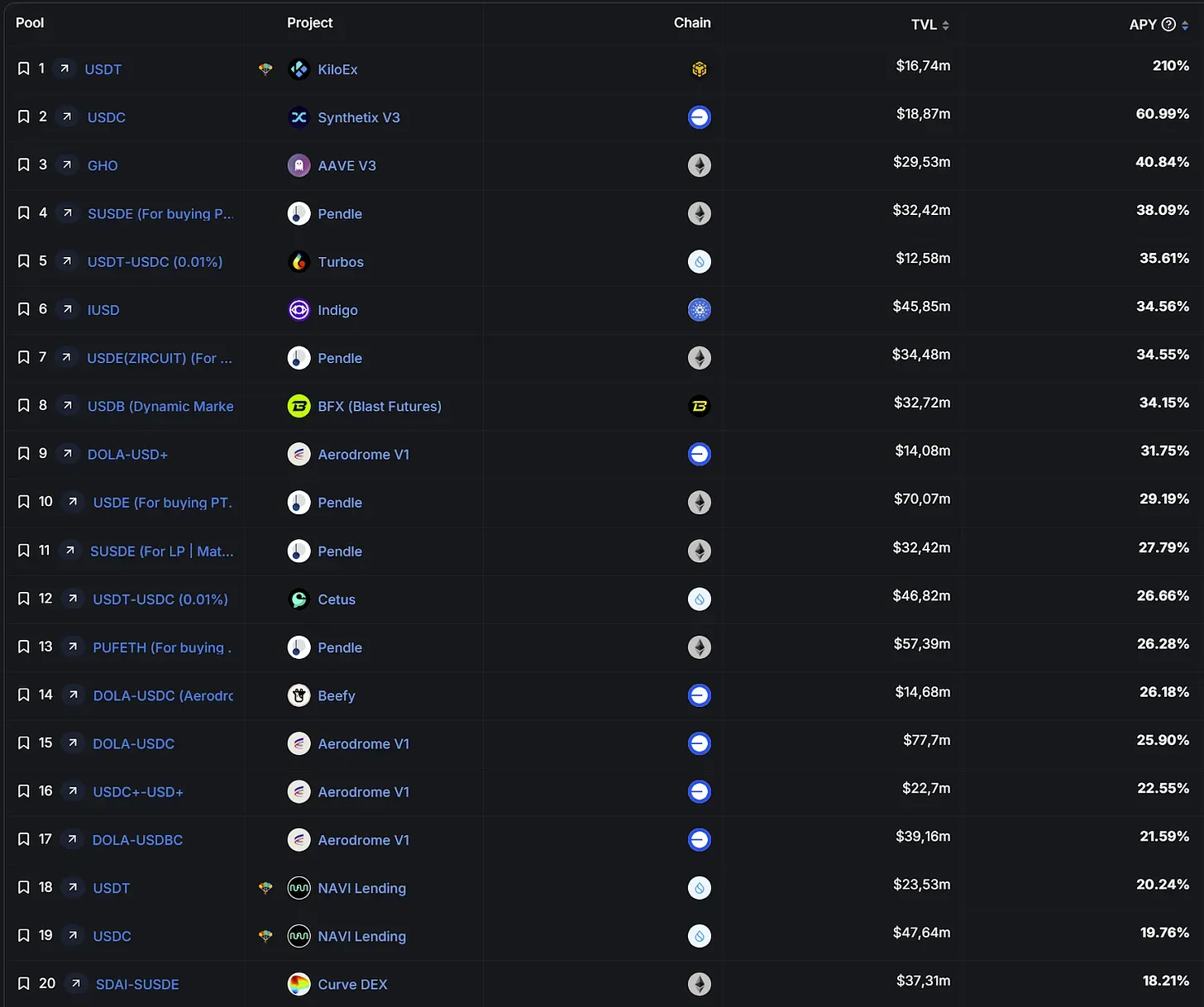Viewport: 1204px width, 1007px height.
Task: Open the DOLA-USD+ pool link
Action: click(127, 455)
